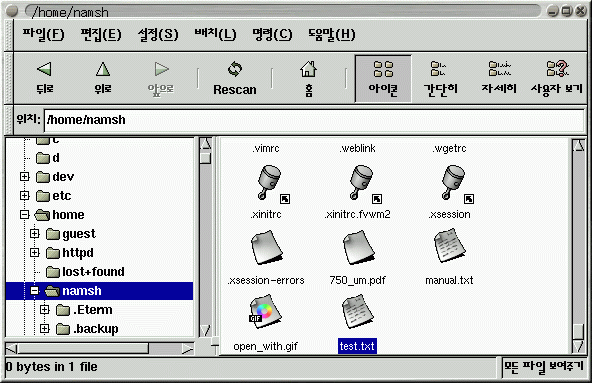Screen dimensions: 592x383
Task: Expand the guest folder node
Action: (34, 233)
